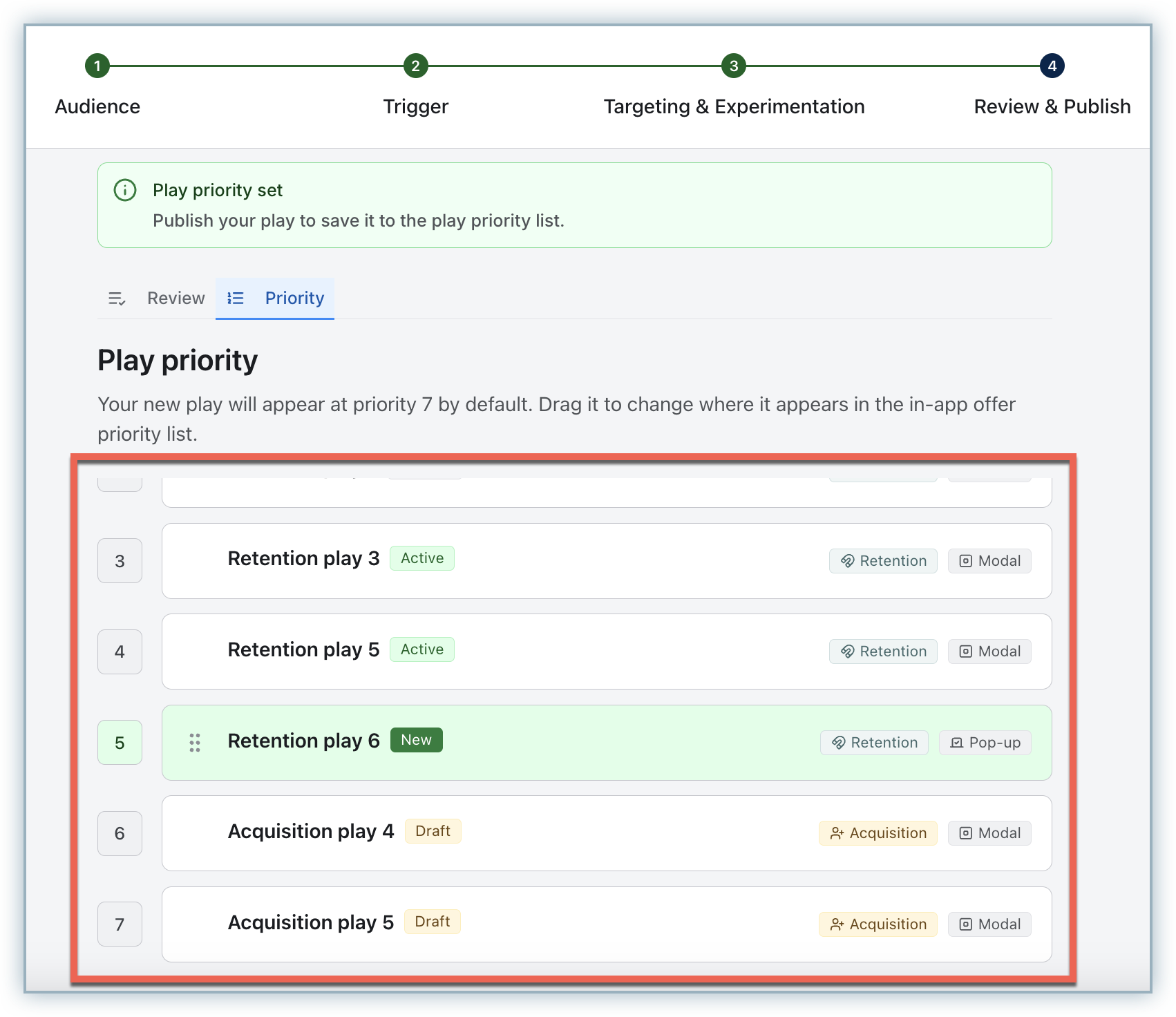
Task: Open step 3 Targeting & Experimentation
Action: point(734,66)
